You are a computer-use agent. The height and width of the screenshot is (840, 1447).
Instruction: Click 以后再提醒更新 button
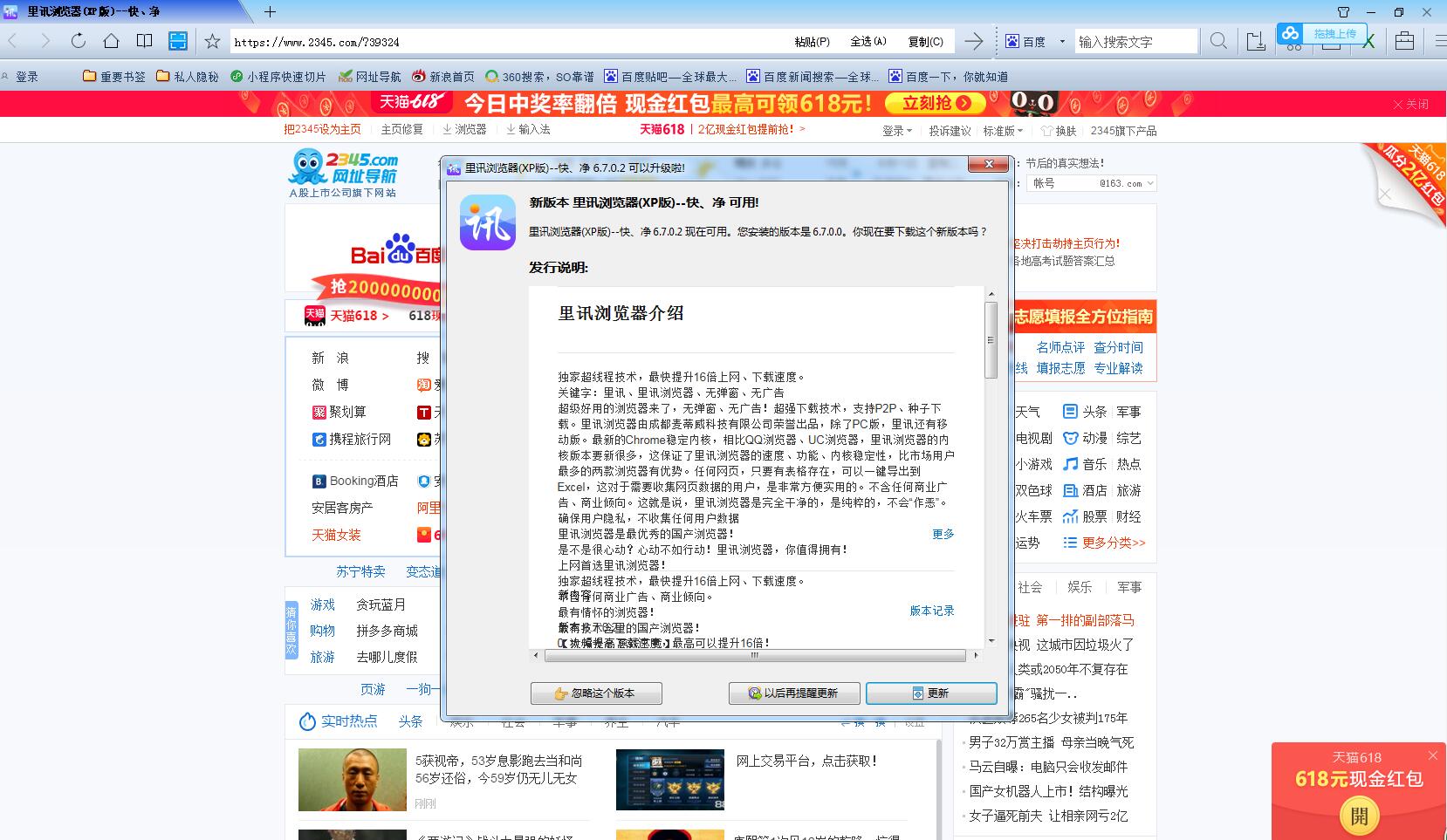793,693
